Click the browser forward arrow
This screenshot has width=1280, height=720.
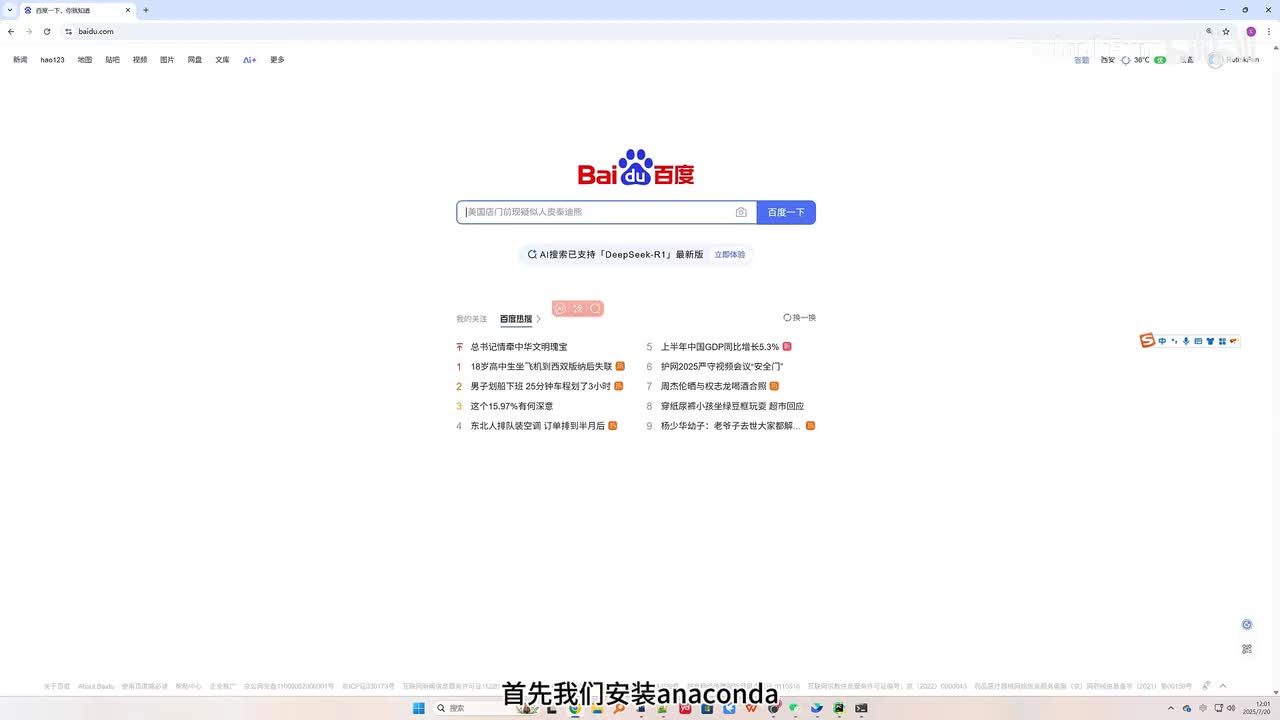tap(28, 31)
